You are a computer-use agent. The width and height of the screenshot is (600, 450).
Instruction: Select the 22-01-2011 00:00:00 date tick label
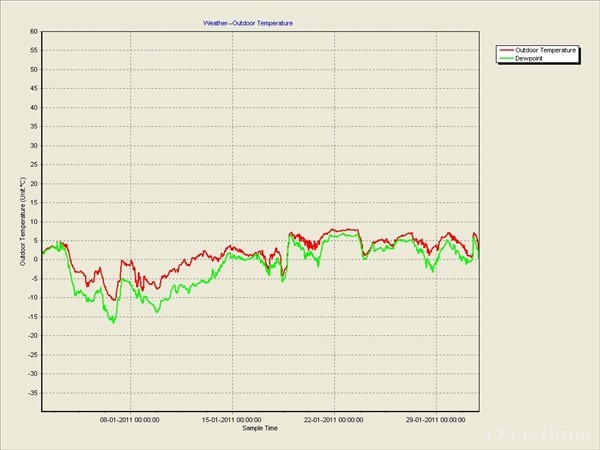click(335, 420)
